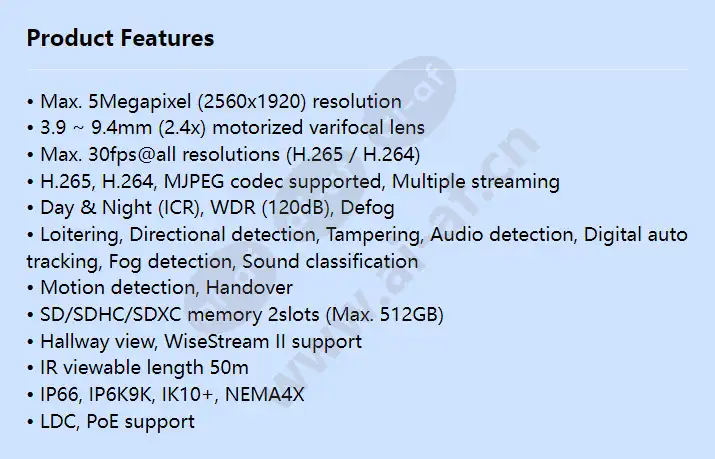Select the motorized varifocal lens line
Image resolution: width=715 pixels, height=459 pixels.
(x=226, y=128)
